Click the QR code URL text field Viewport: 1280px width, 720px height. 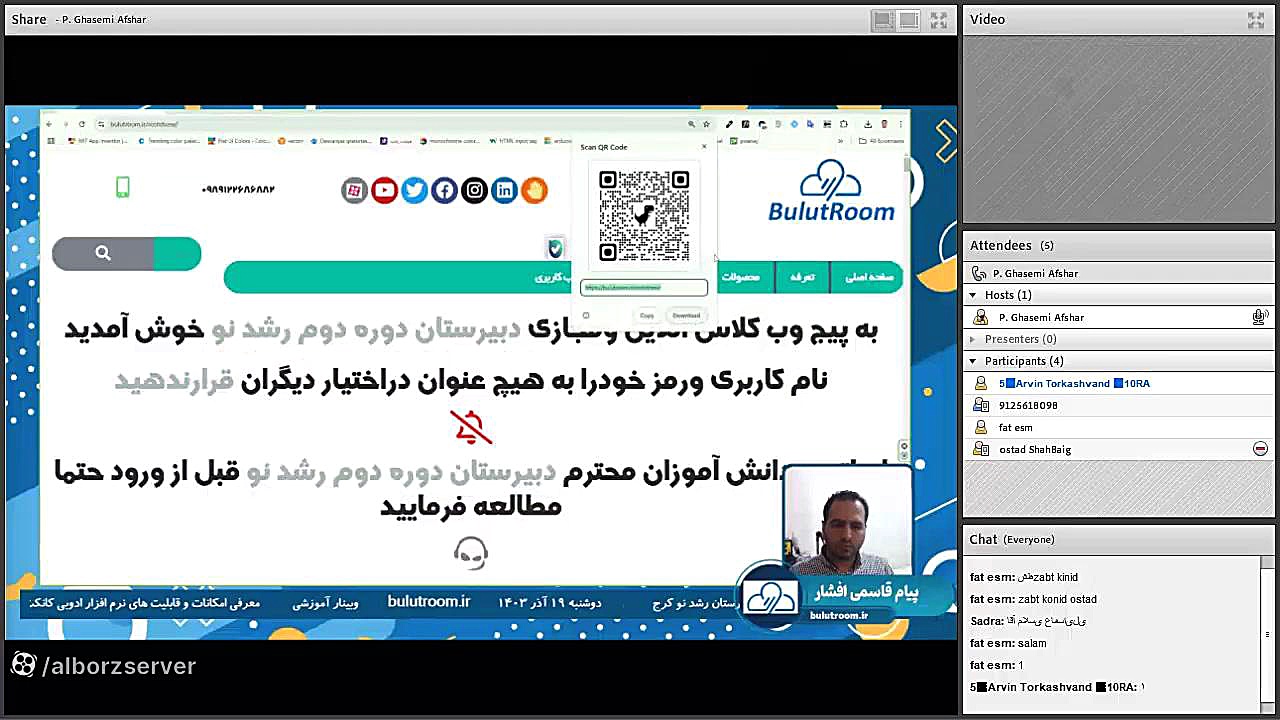tap(644, 287)
